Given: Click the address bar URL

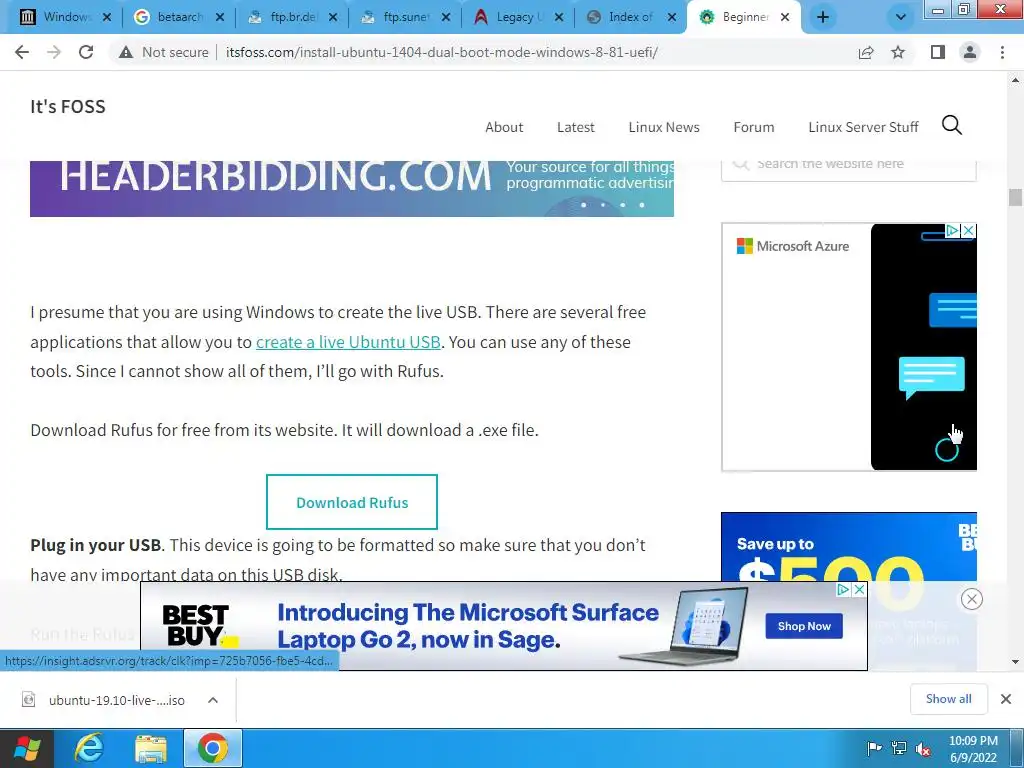Looking at the screenshot, I should [x=441, y=52].
